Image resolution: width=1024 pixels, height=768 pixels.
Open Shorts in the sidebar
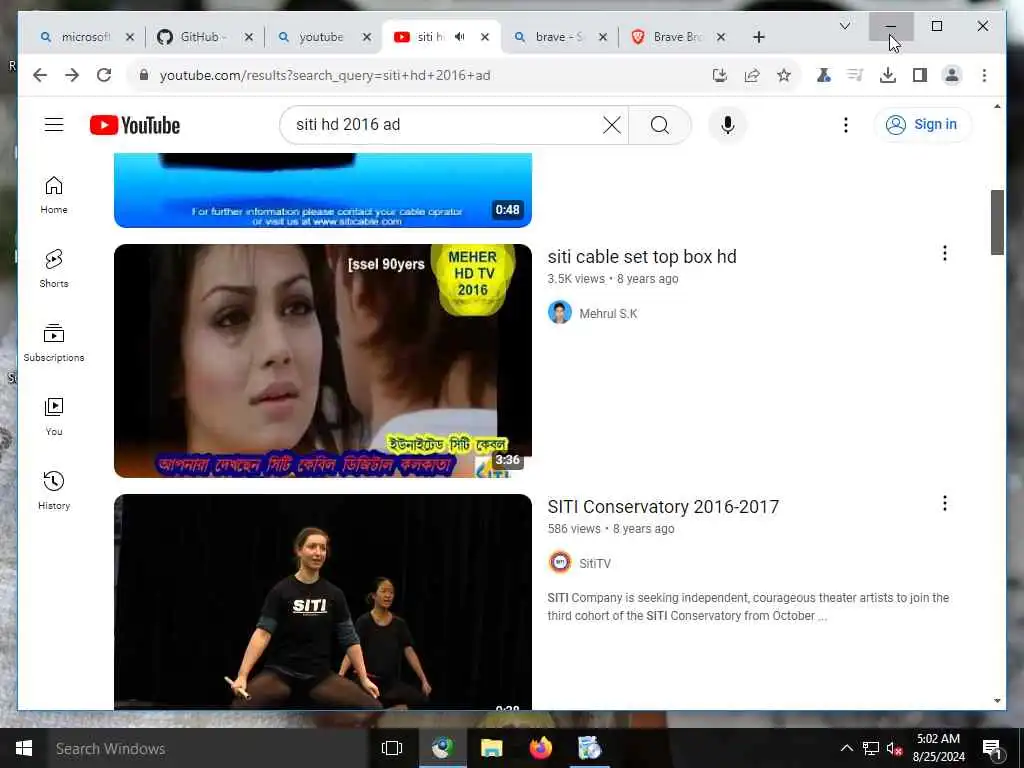[x=54, y=268]
